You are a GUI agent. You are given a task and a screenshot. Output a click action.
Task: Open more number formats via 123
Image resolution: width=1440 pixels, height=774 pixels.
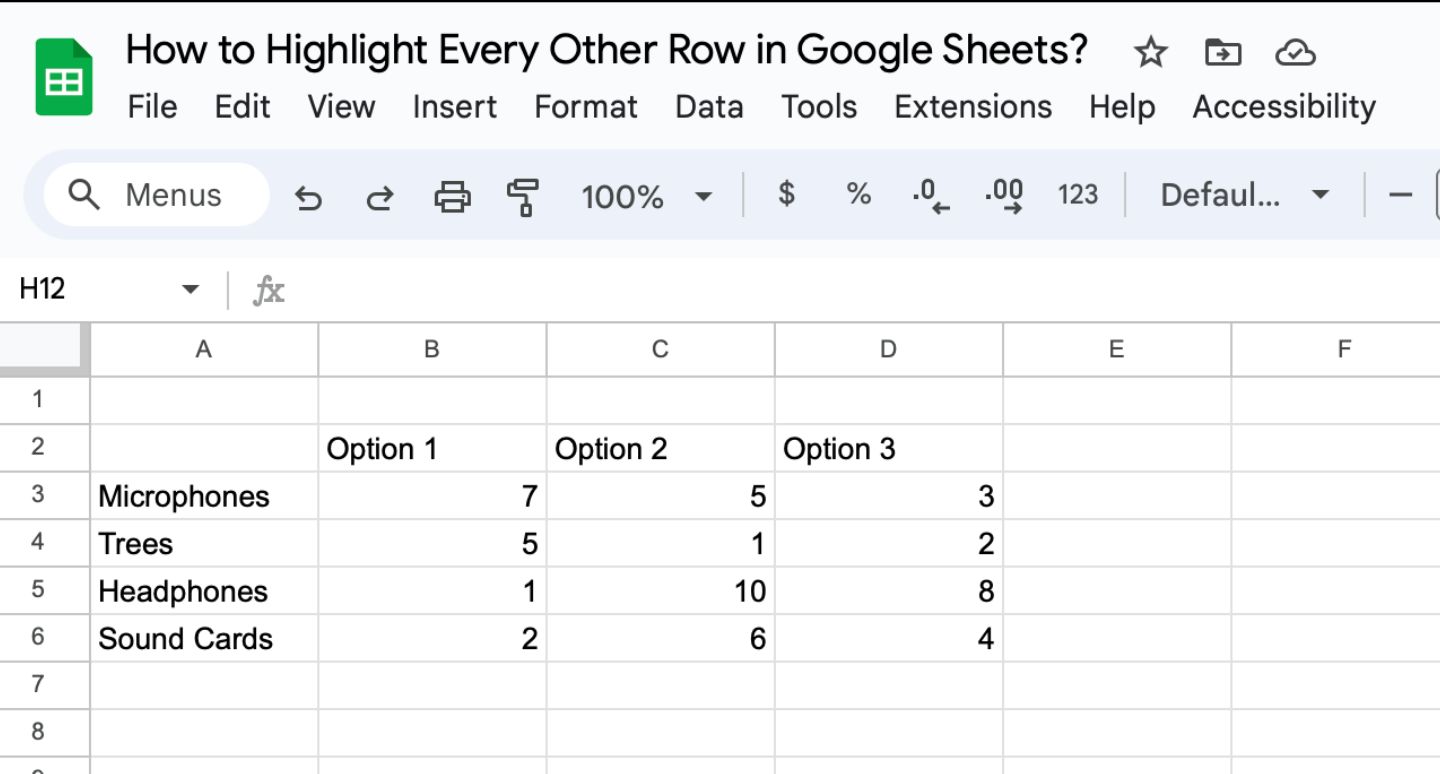1078,196
